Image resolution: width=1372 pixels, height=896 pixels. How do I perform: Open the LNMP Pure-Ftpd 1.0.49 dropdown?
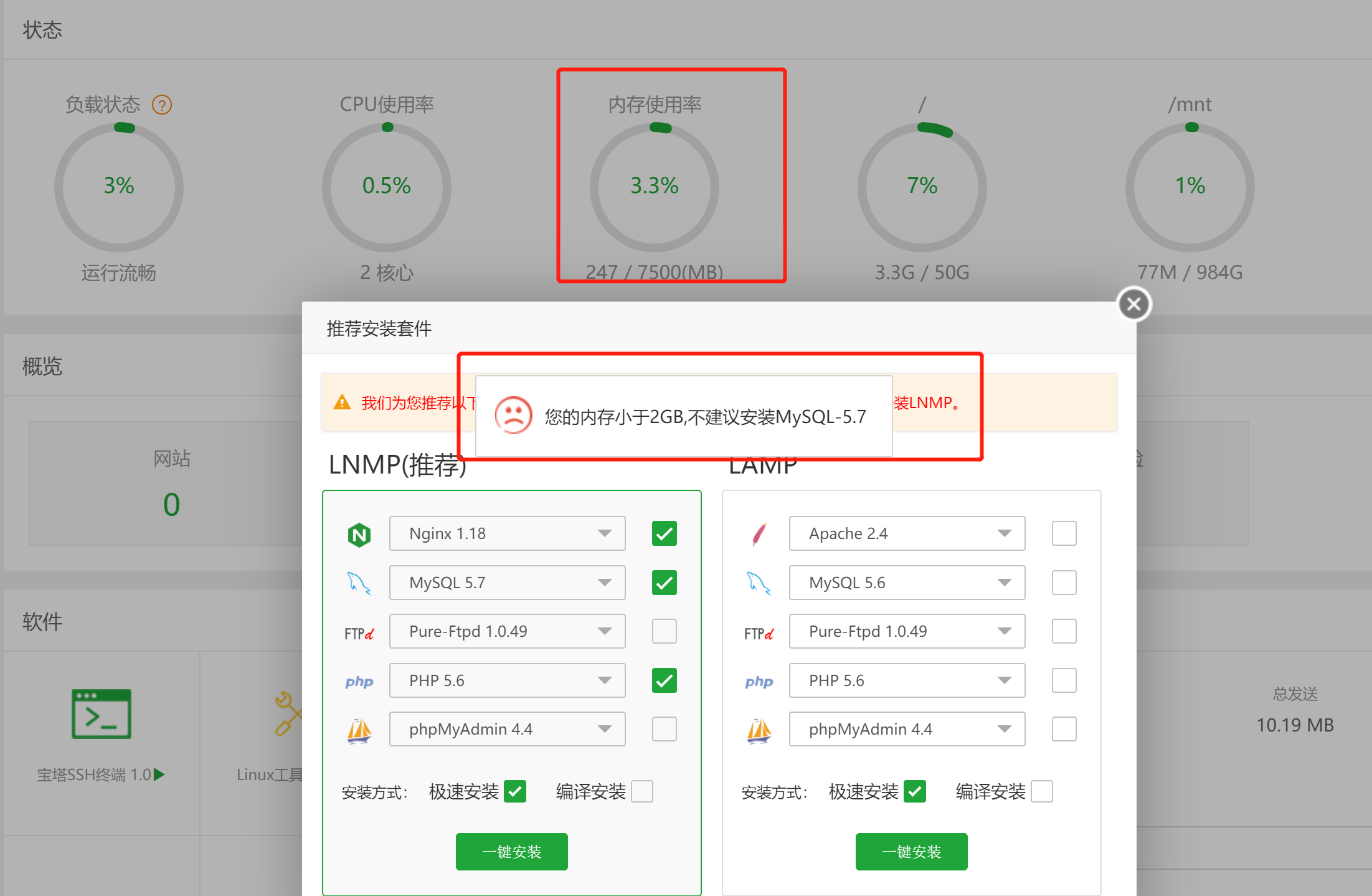click(508, 631)
